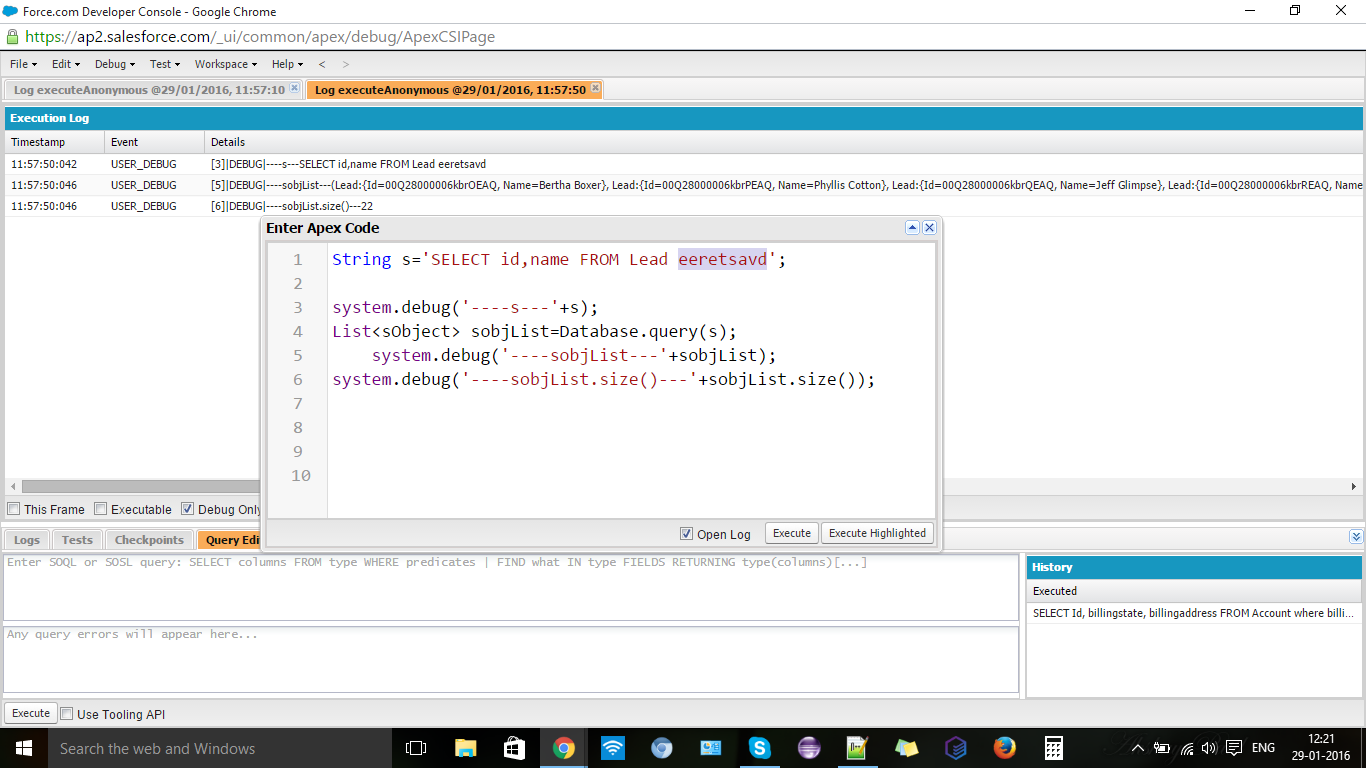
Task: Click the forward arrow in the menu bar
Action: coord(346,64)
